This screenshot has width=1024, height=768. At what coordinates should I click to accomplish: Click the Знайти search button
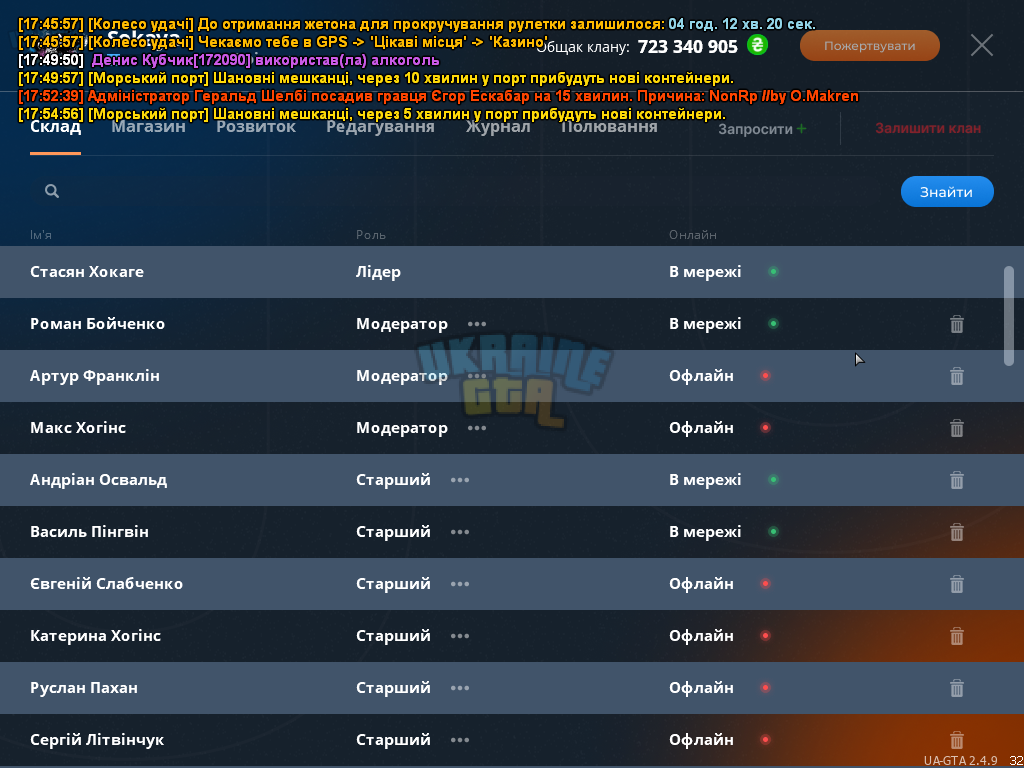click(947, 192)
